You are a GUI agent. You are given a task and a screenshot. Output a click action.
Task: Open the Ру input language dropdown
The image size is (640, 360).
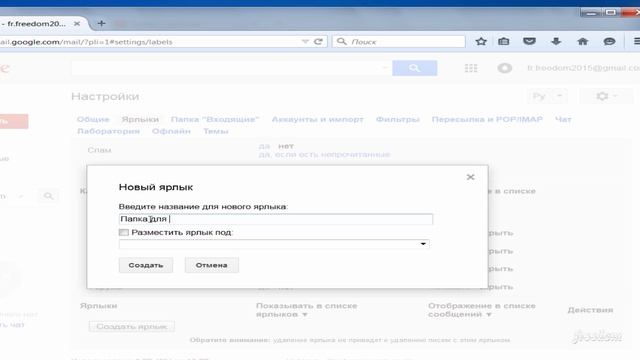[x=547, y=96]
